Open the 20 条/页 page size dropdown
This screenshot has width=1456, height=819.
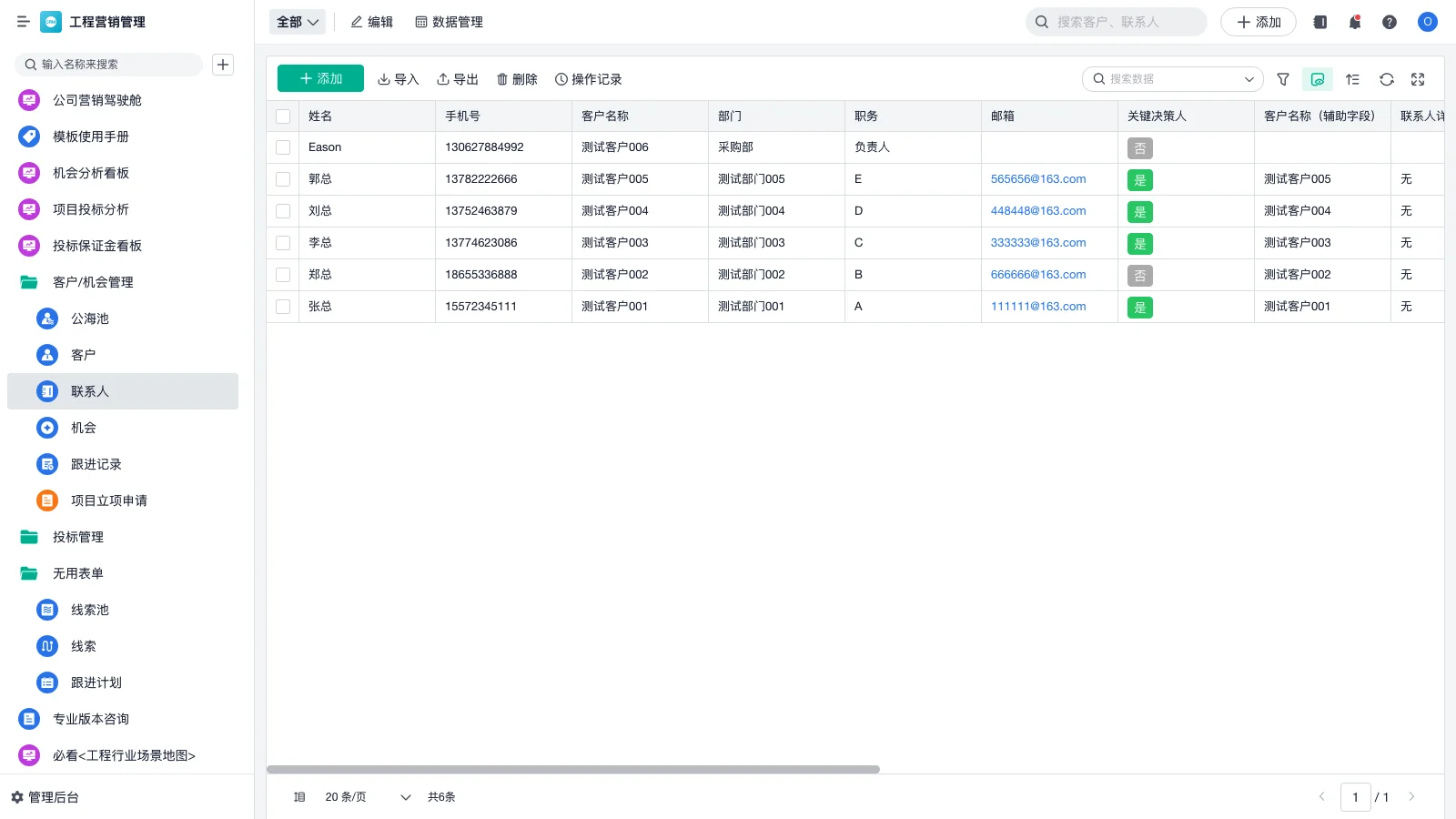pyautogui.click(x=364, y=796)
